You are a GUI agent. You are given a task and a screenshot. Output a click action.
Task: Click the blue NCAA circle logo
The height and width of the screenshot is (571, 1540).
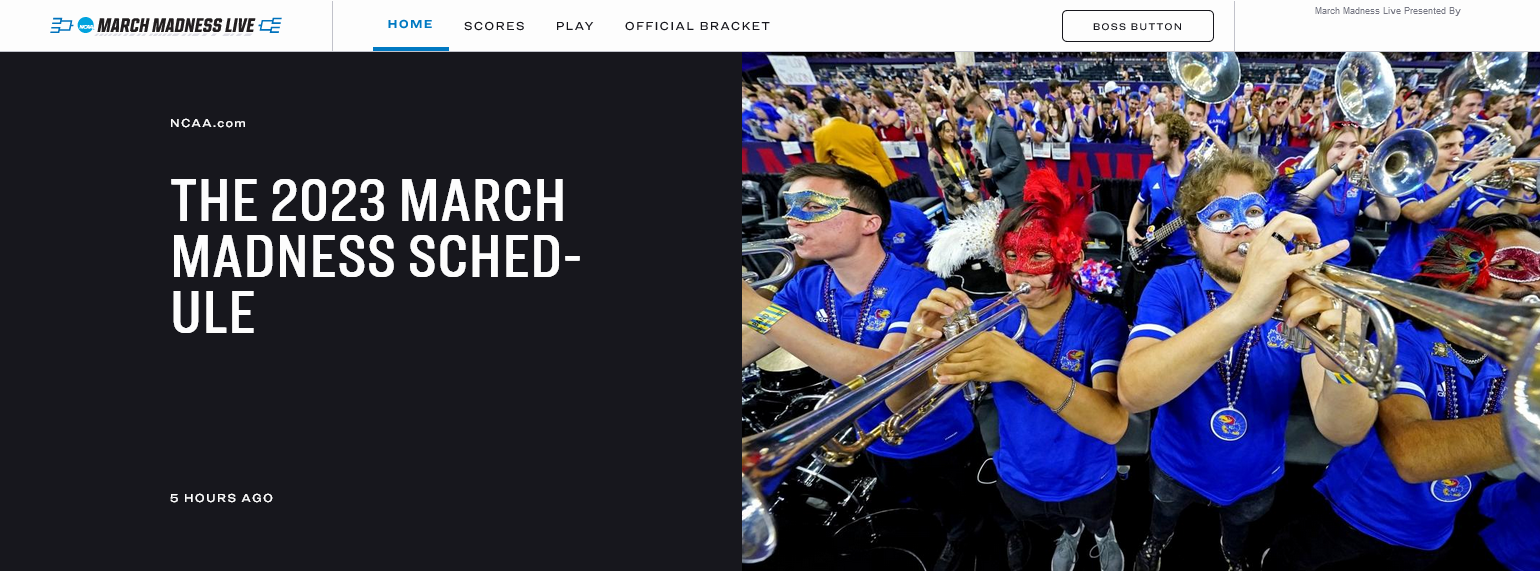tap(86, 25)
